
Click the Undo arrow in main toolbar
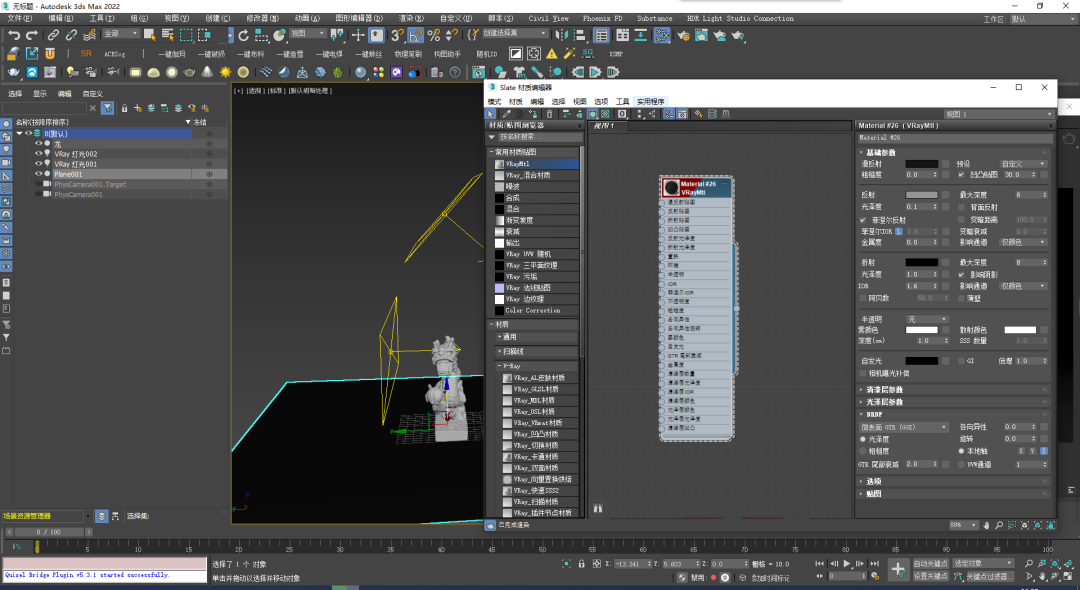14,35
